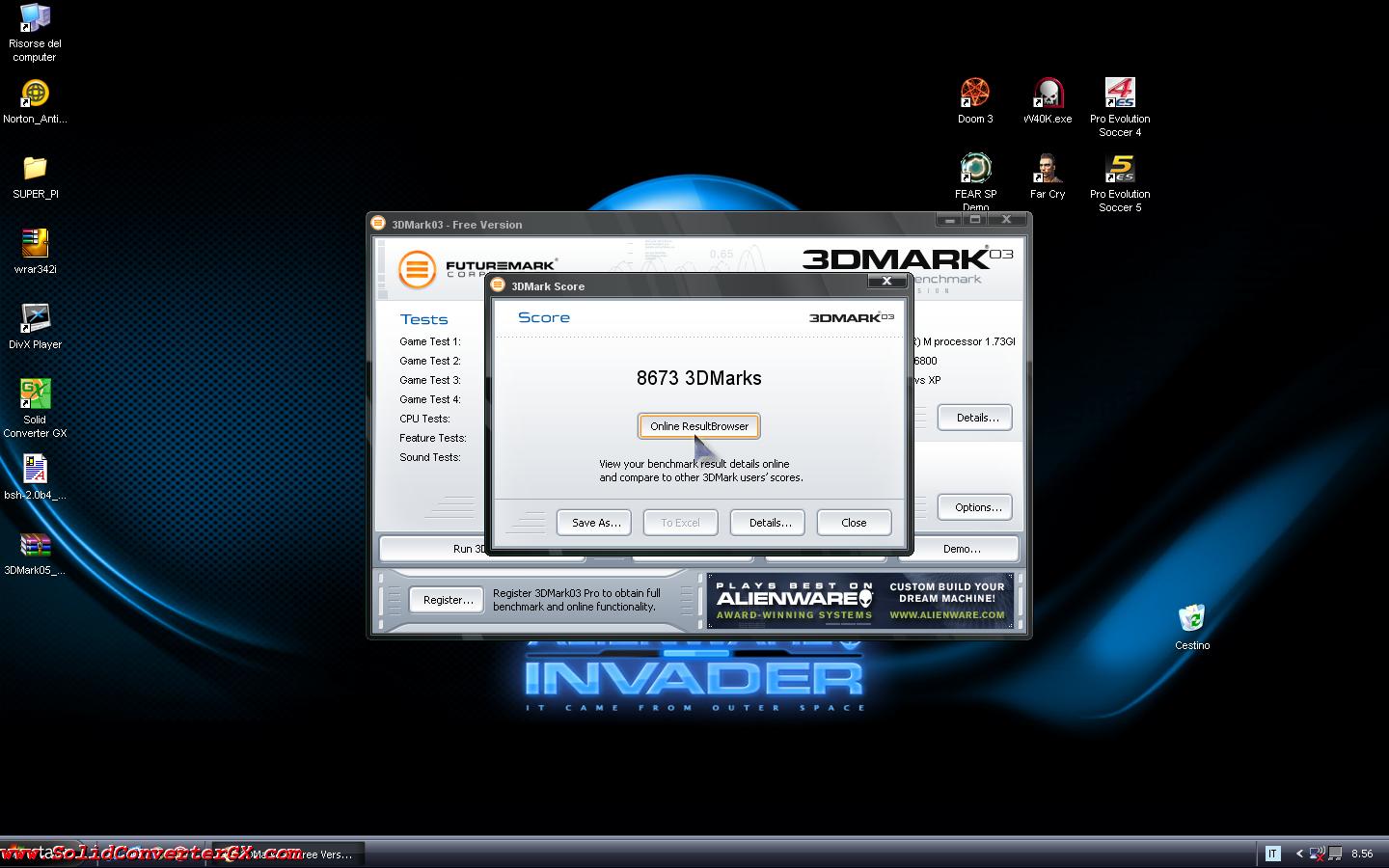Click the To Excel button
The width and height of the screenshot is (1389, 868).
coord(680,523)
